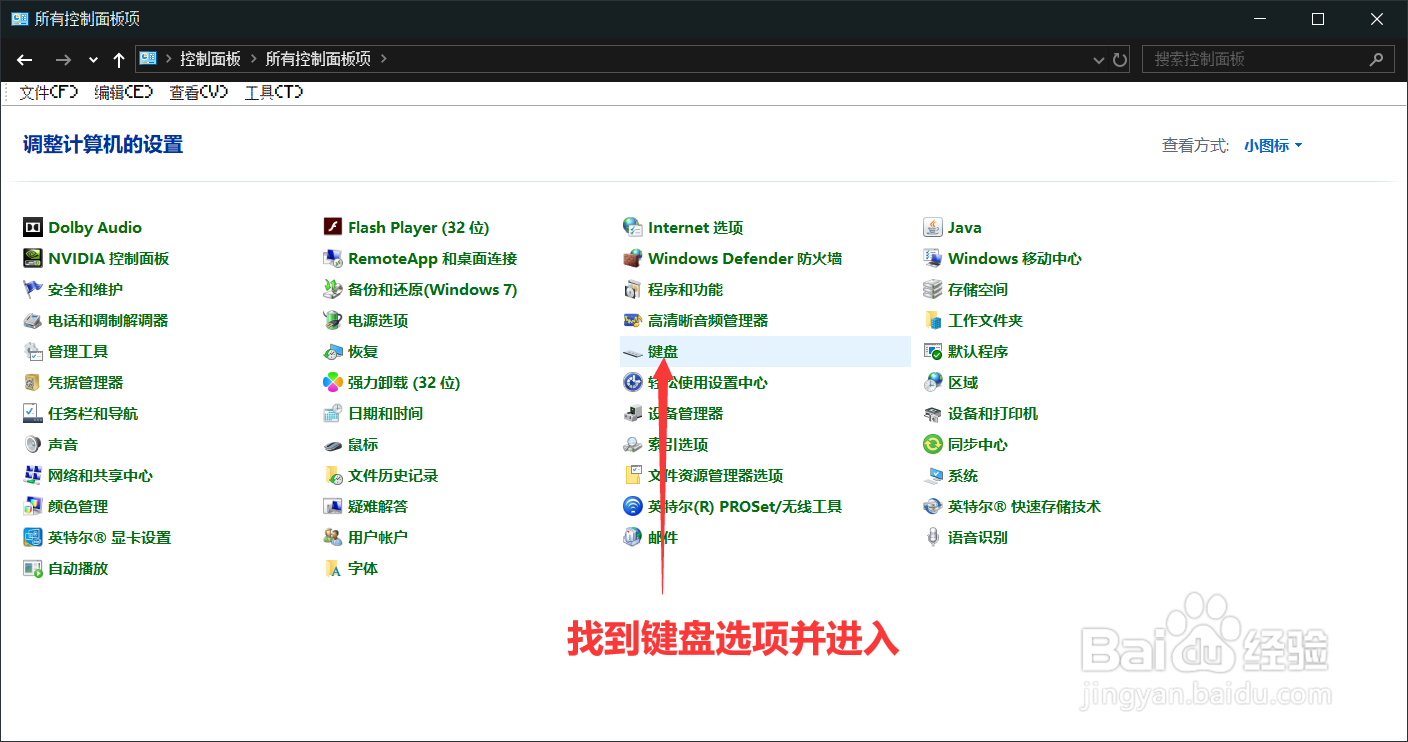Open 疑难解答 link

coord(378,506)
